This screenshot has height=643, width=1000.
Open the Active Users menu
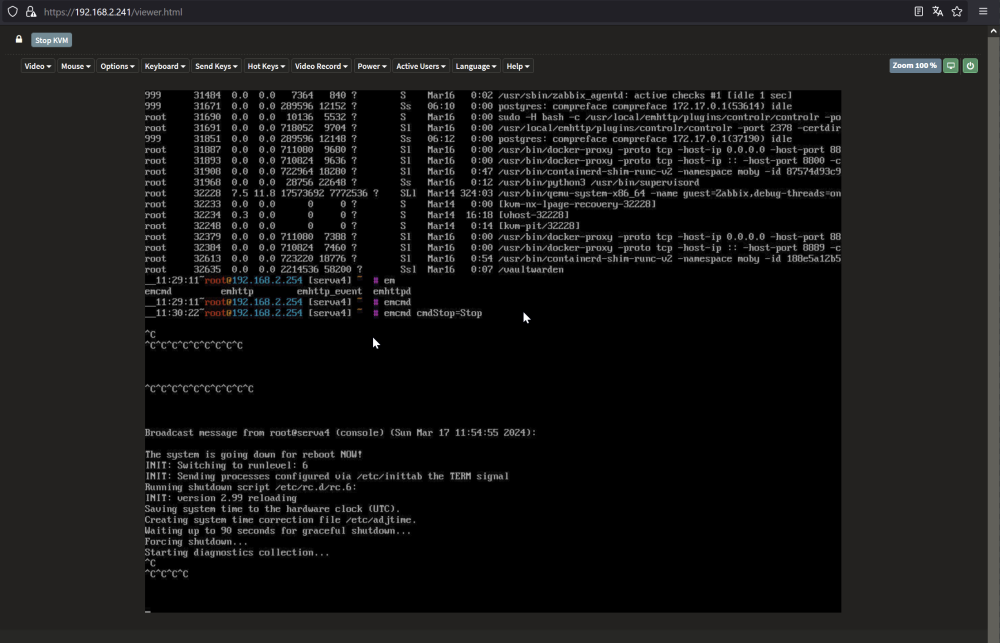421,66
